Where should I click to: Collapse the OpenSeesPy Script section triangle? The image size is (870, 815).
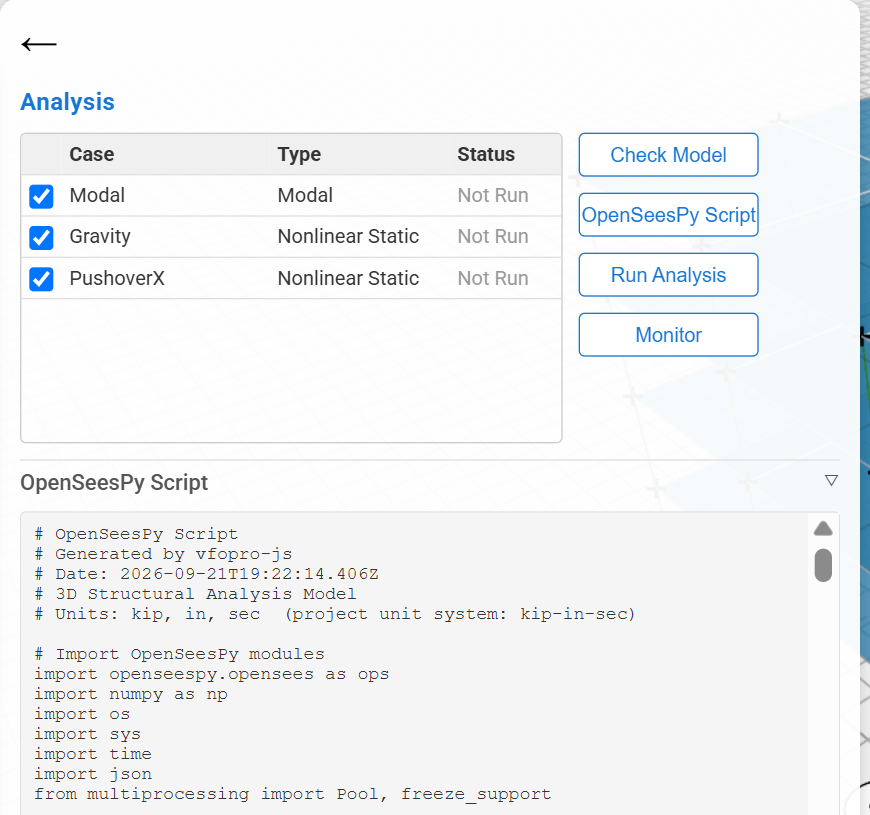[831, 480]
